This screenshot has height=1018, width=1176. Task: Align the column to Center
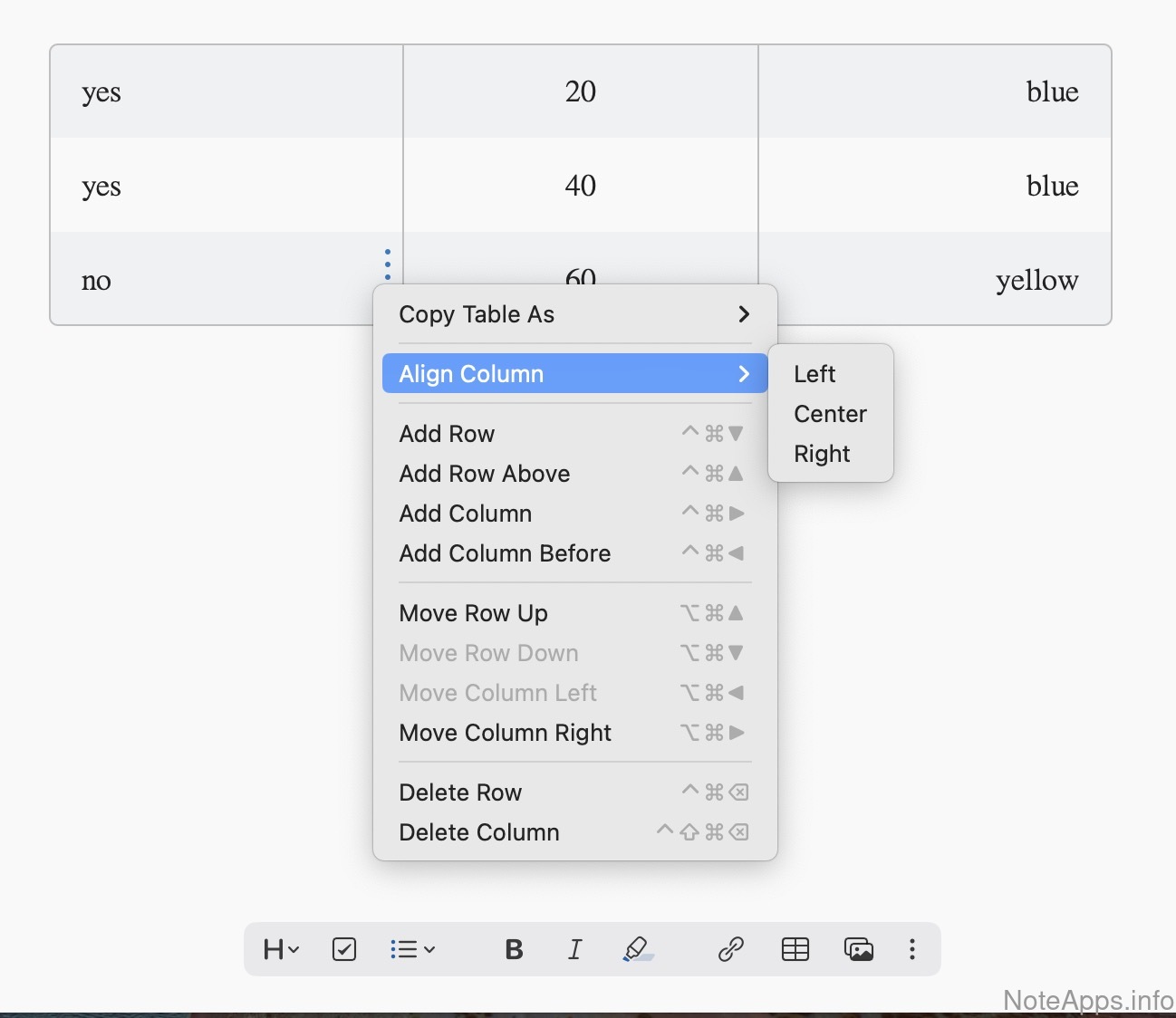tap(830, 414)
